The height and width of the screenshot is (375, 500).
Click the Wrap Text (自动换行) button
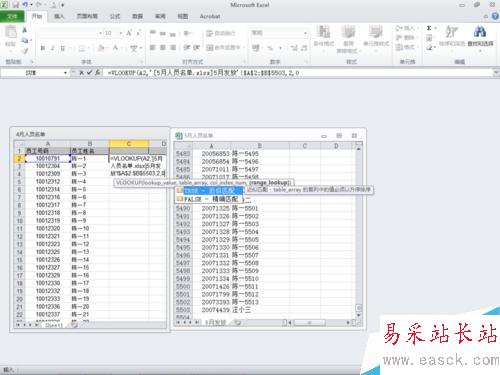tap(221, 33)
